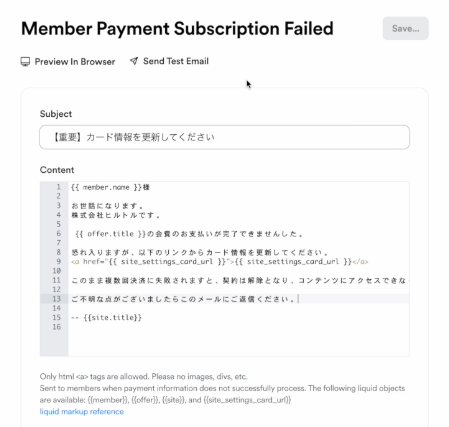Open the liquid markup reference link

click(x=82, y=412)
